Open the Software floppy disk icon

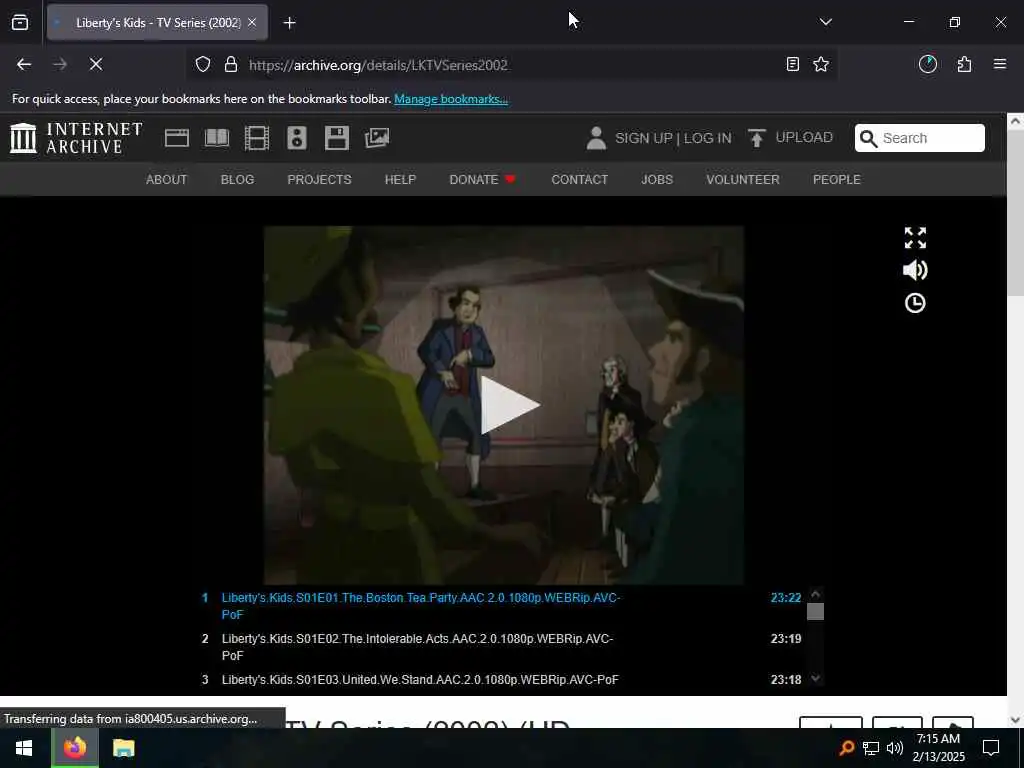[337, 138]
